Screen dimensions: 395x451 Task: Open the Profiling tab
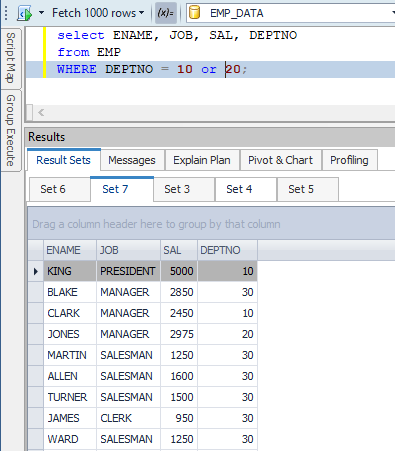point(349,160)
